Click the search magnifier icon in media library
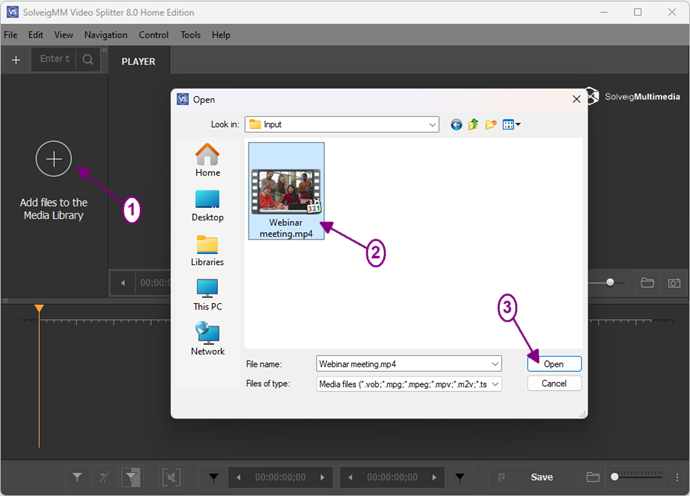The height and width of the screenshot is (496, 690). [88, 59]
